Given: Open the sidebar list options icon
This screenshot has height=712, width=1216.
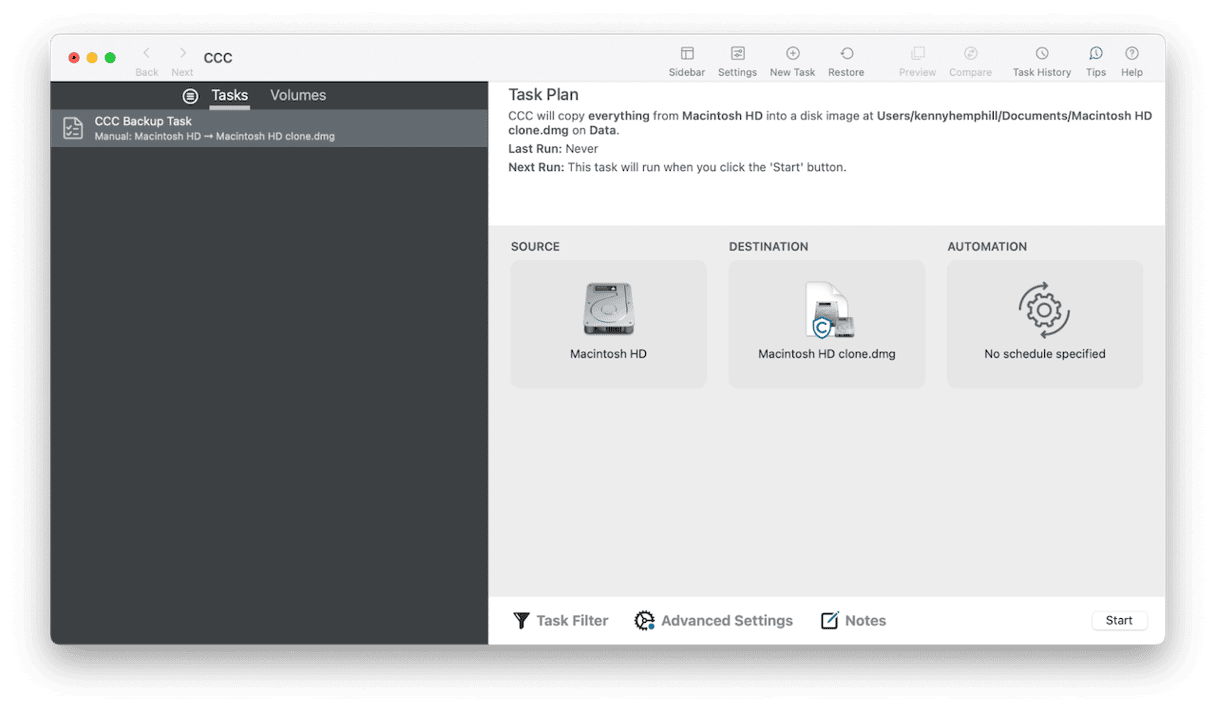Looking at the screenshot, I should (190, 96).
